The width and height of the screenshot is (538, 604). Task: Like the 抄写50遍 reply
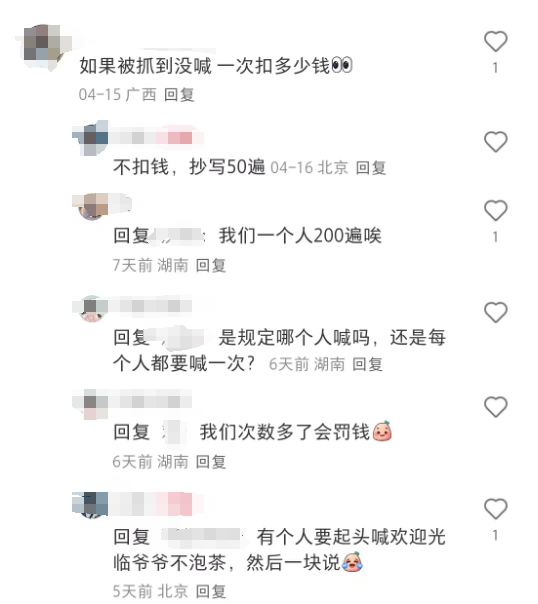point(495,142)
